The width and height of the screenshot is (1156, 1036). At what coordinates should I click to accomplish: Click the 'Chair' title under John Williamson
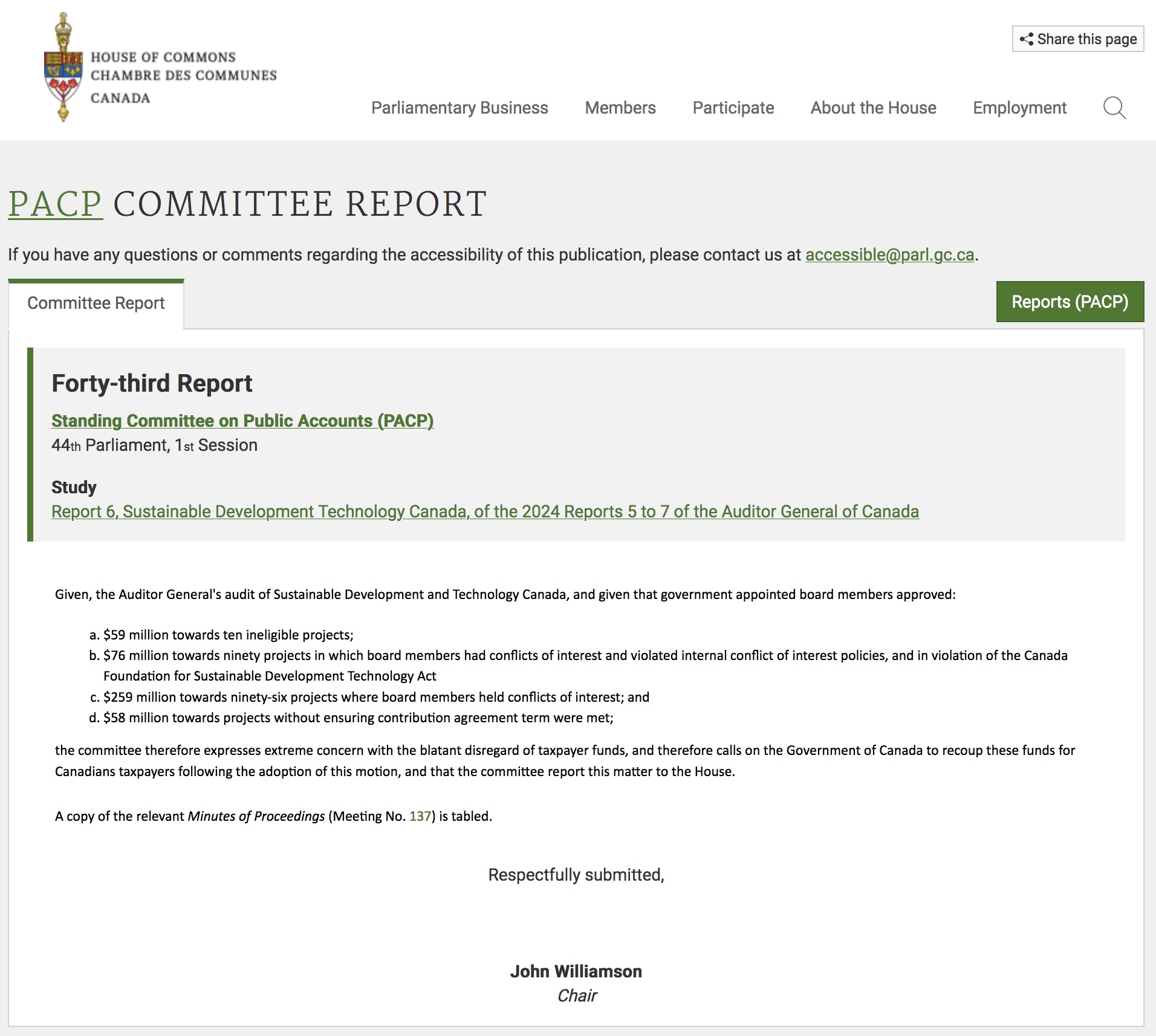577,996
